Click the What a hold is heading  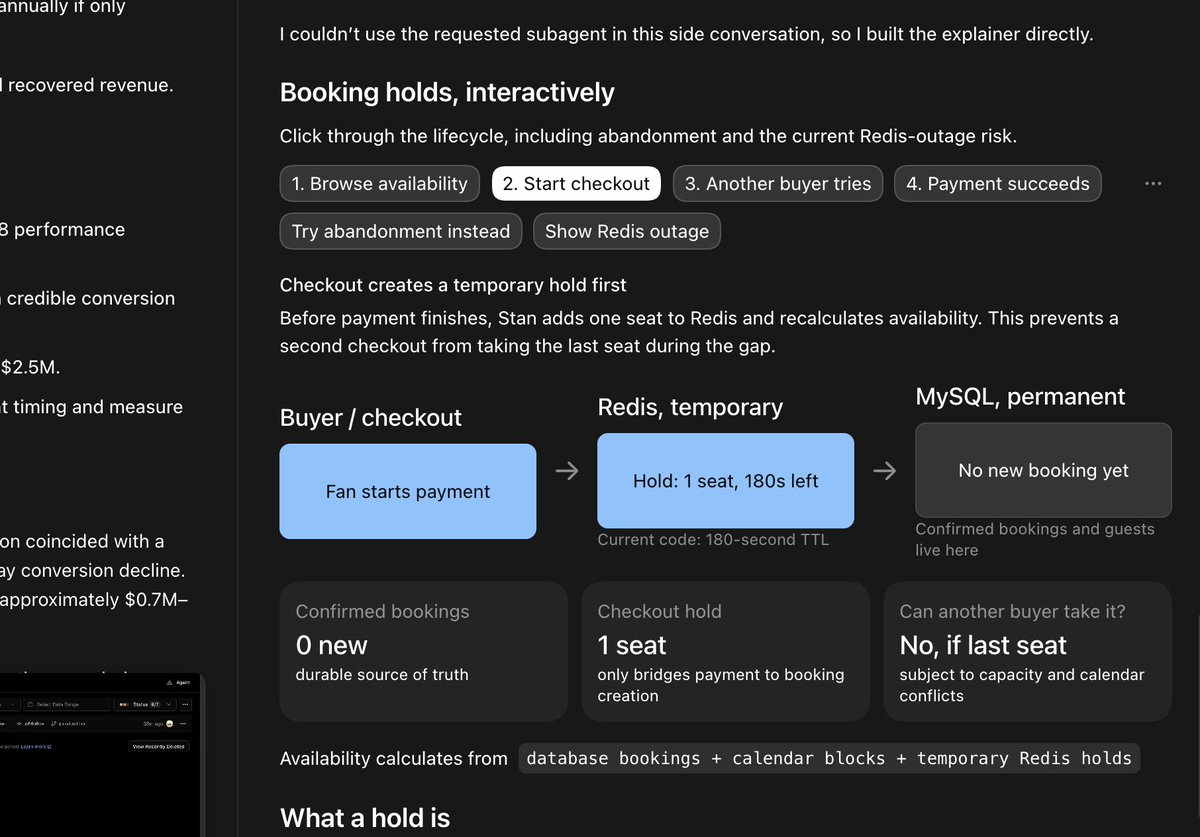click(x=365, y=818)
